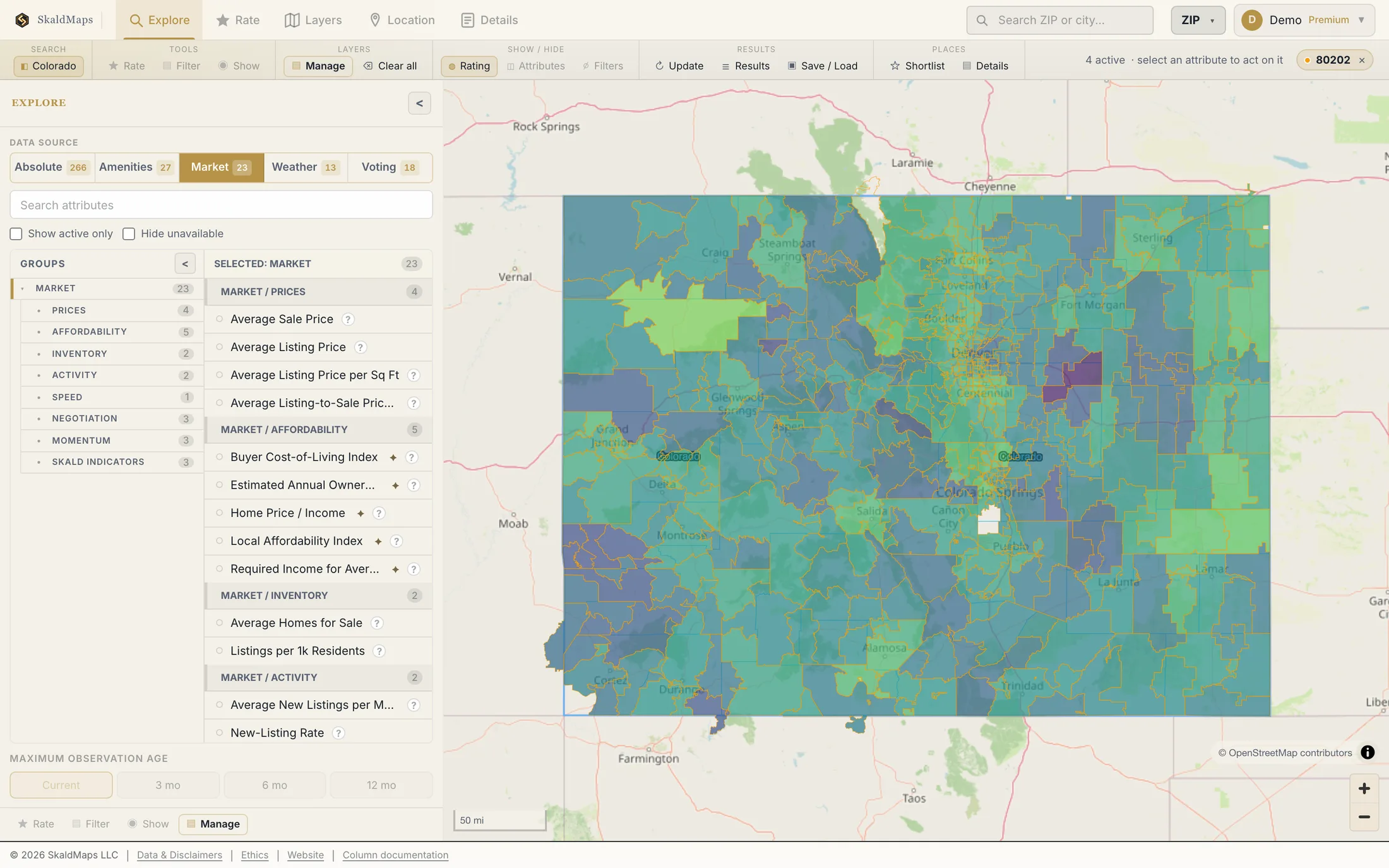The width and height of the screenshot is (1389, 868).
Task: Open the Data & Disclaimers link
Action: click(x=179, y=855)
